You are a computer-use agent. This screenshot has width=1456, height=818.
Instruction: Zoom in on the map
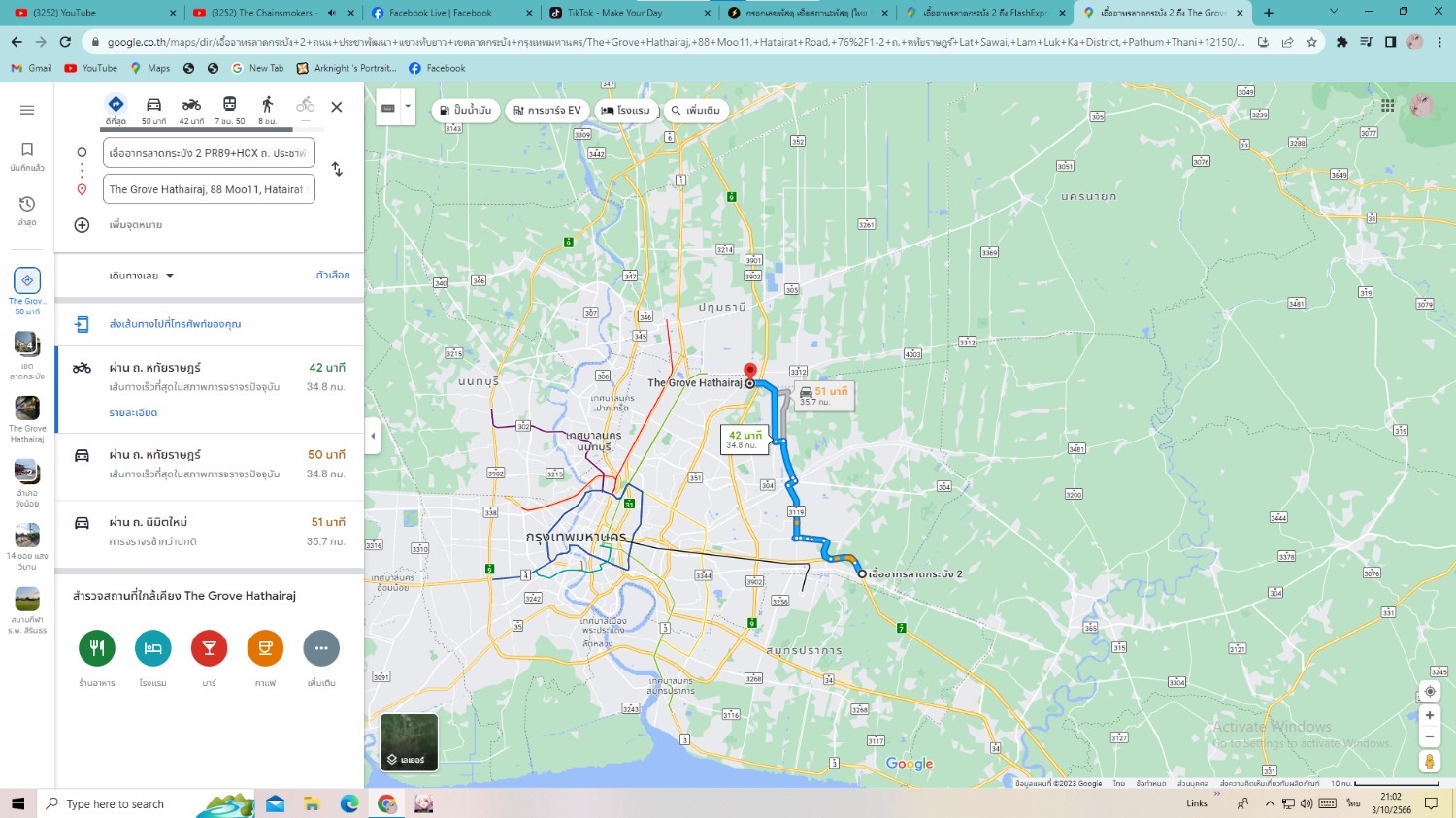tap(1430, 715)
